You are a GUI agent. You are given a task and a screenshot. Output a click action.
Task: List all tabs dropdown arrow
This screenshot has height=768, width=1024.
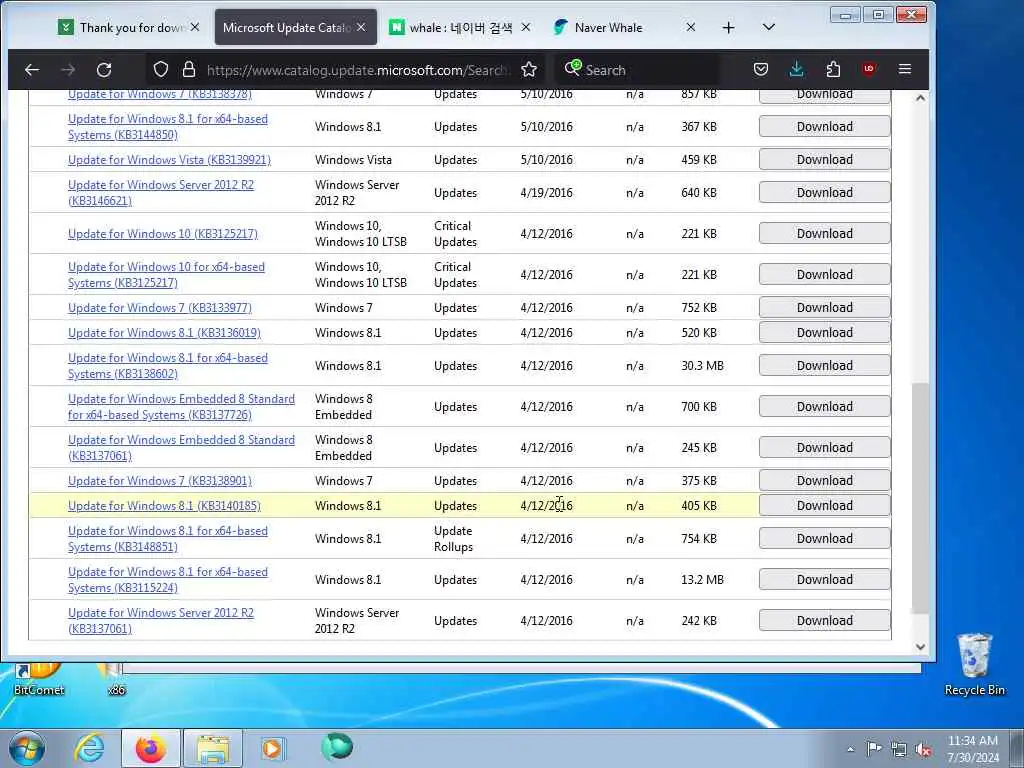tap(769, 27)
